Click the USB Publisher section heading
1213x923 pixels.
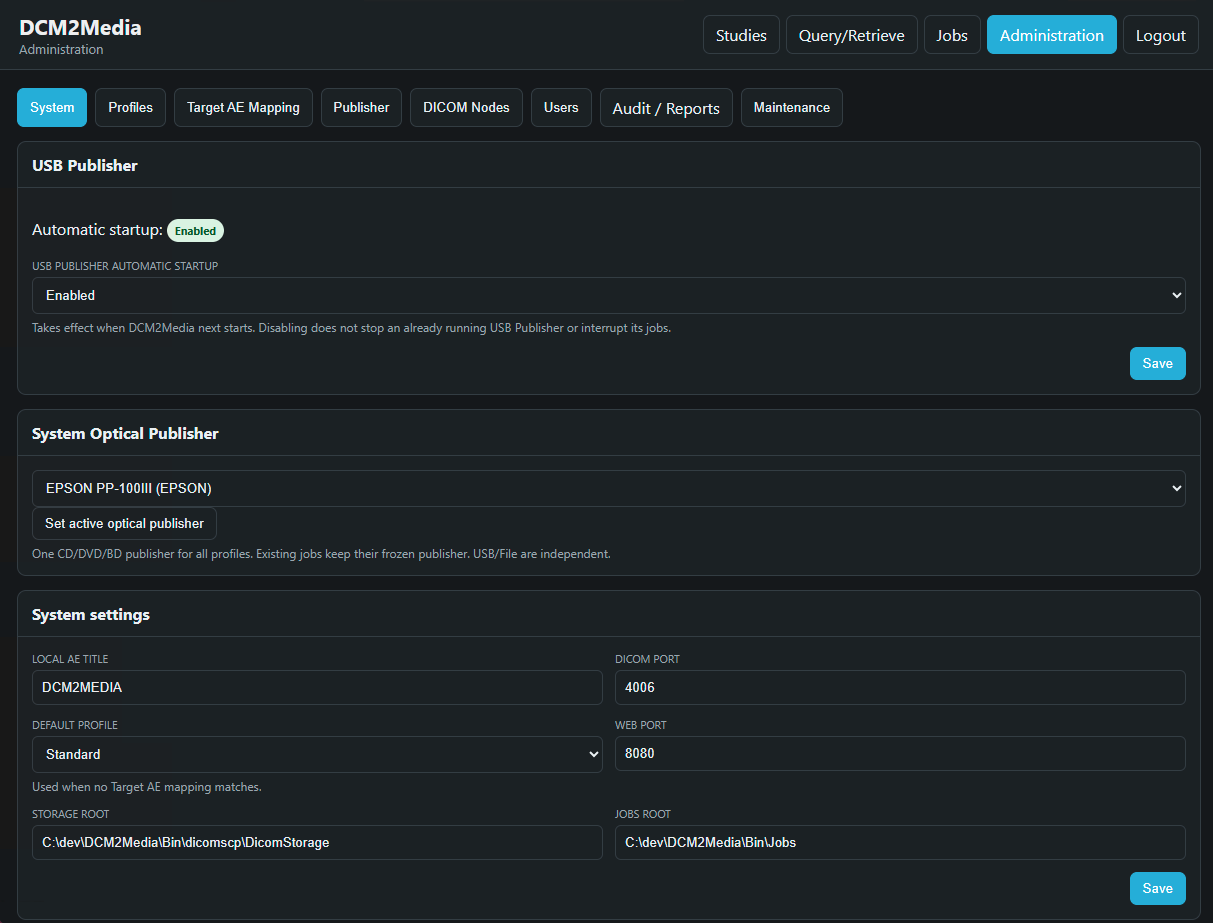[x=85, y=165]
